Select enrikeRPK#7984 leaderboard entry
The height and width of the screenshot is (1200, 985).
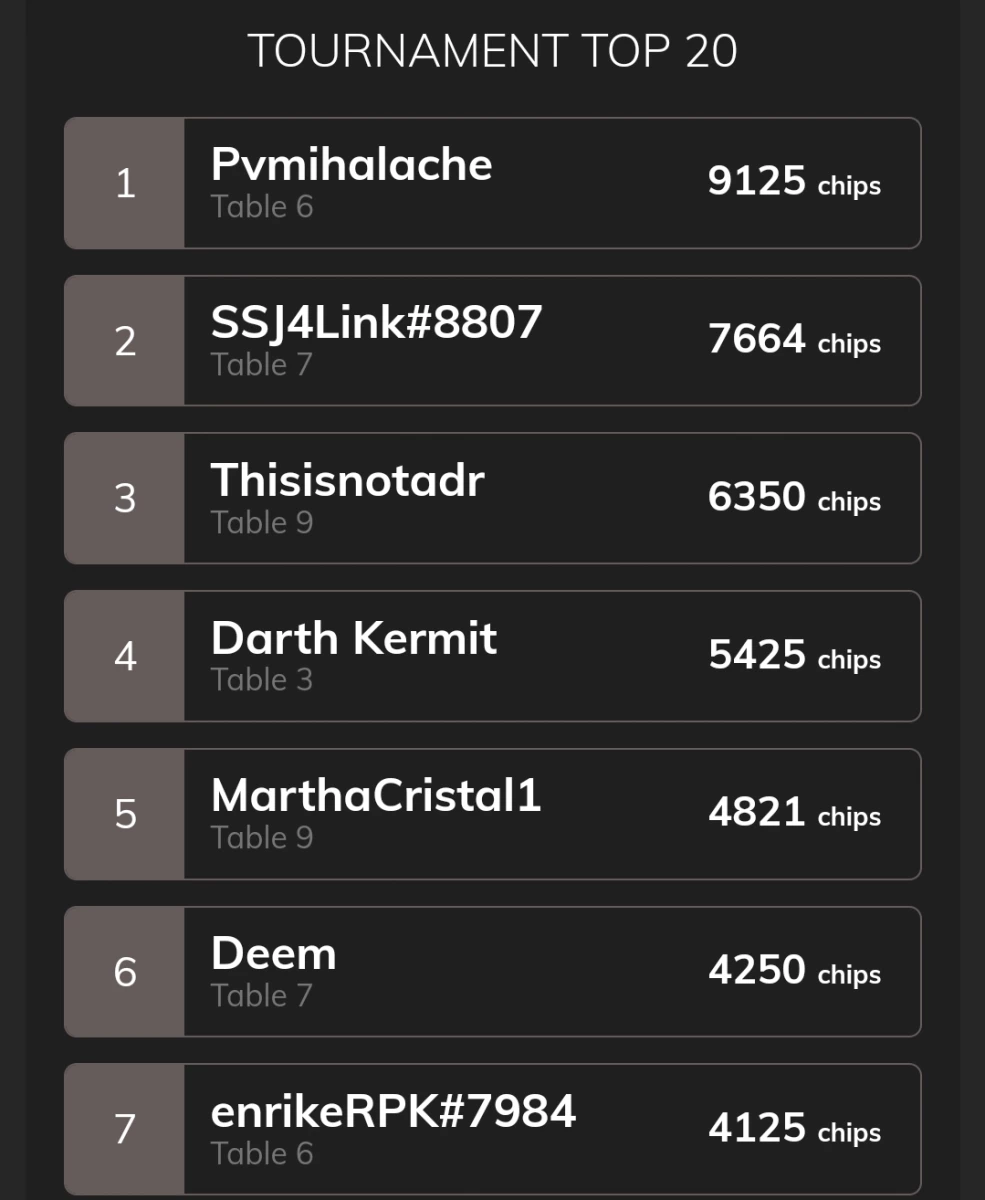pos(492,1129)
